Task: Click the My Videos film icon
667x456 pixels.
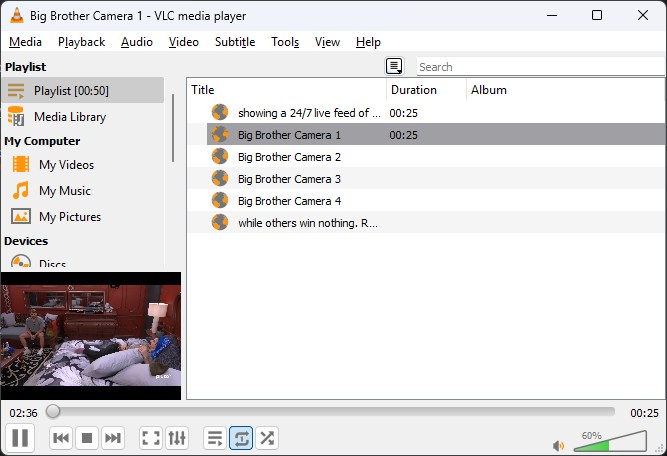Action: (x=21, y=164)
